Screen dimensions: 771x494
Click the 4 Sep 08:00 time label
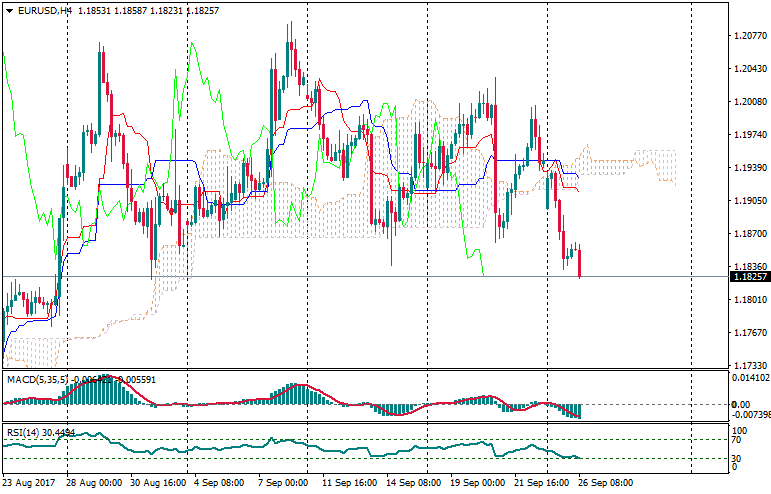click(218, 481)
